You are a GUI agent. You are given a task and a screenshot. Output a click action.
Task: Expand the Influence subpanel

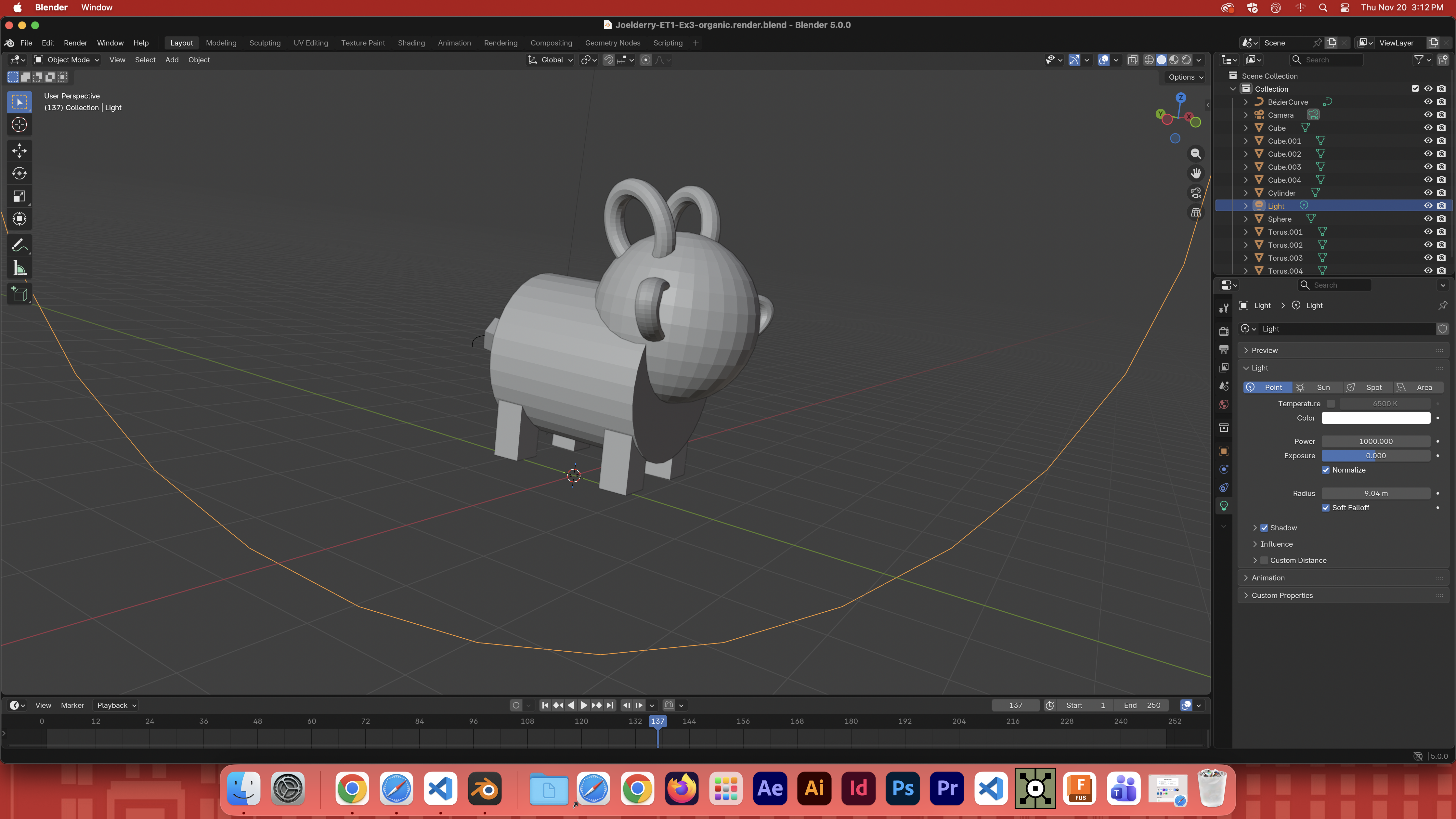pyautogui.click(x=1276, y=544)
